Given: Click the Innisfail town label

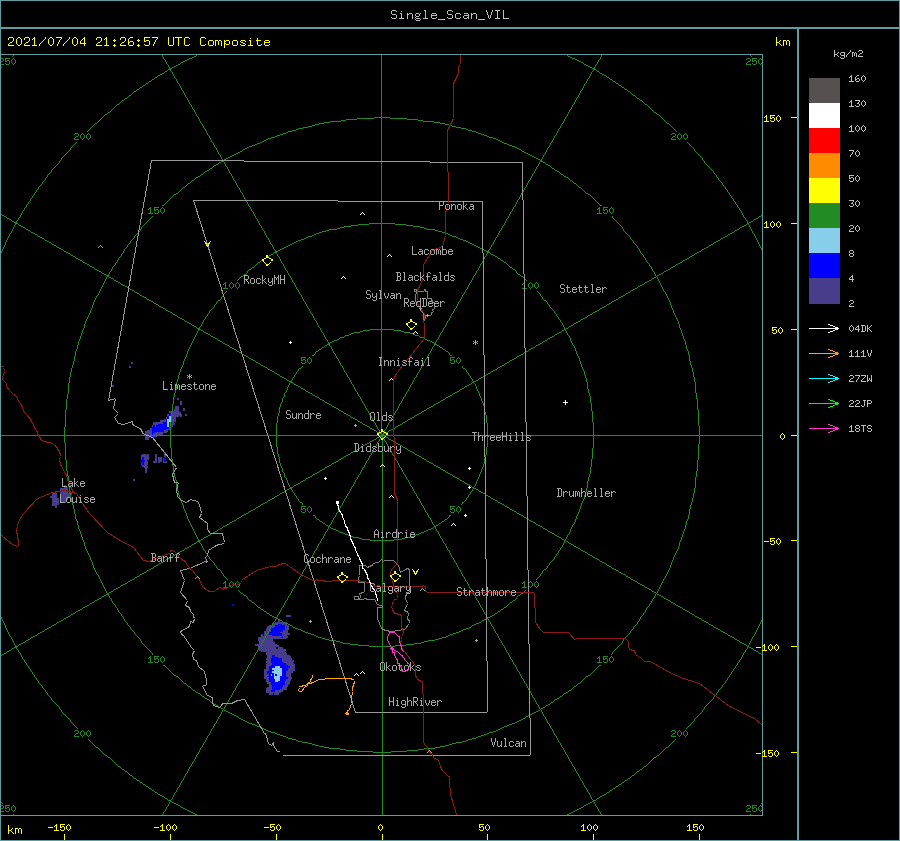Looking at the screenshot, I should coord(404,362).
